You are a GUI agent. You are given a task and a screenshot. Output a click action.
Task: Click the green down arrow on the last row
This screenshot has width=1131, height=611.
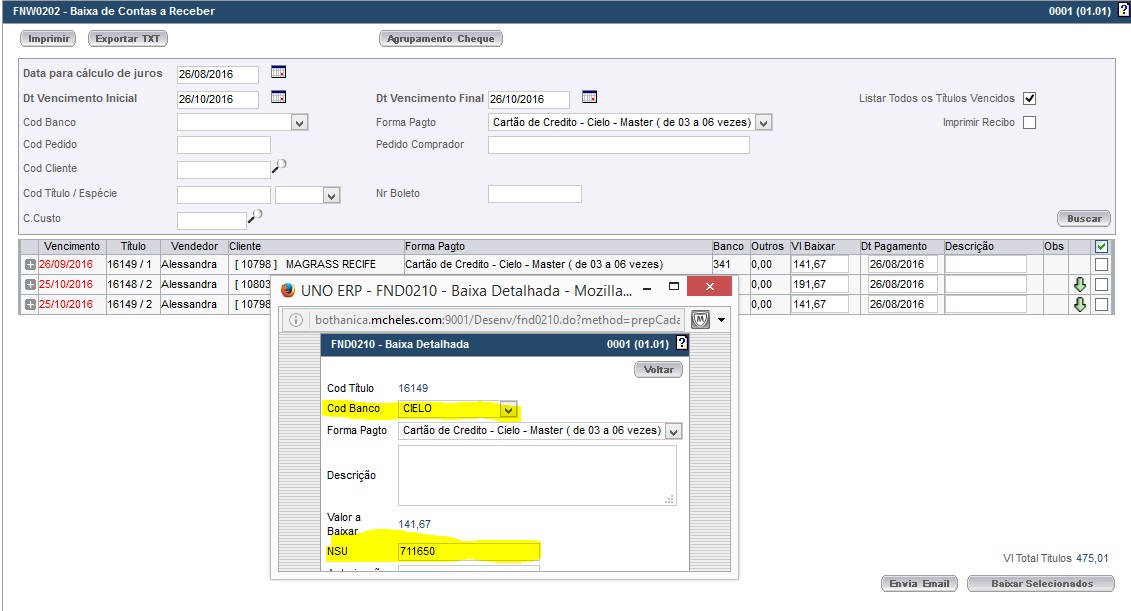1080,304
